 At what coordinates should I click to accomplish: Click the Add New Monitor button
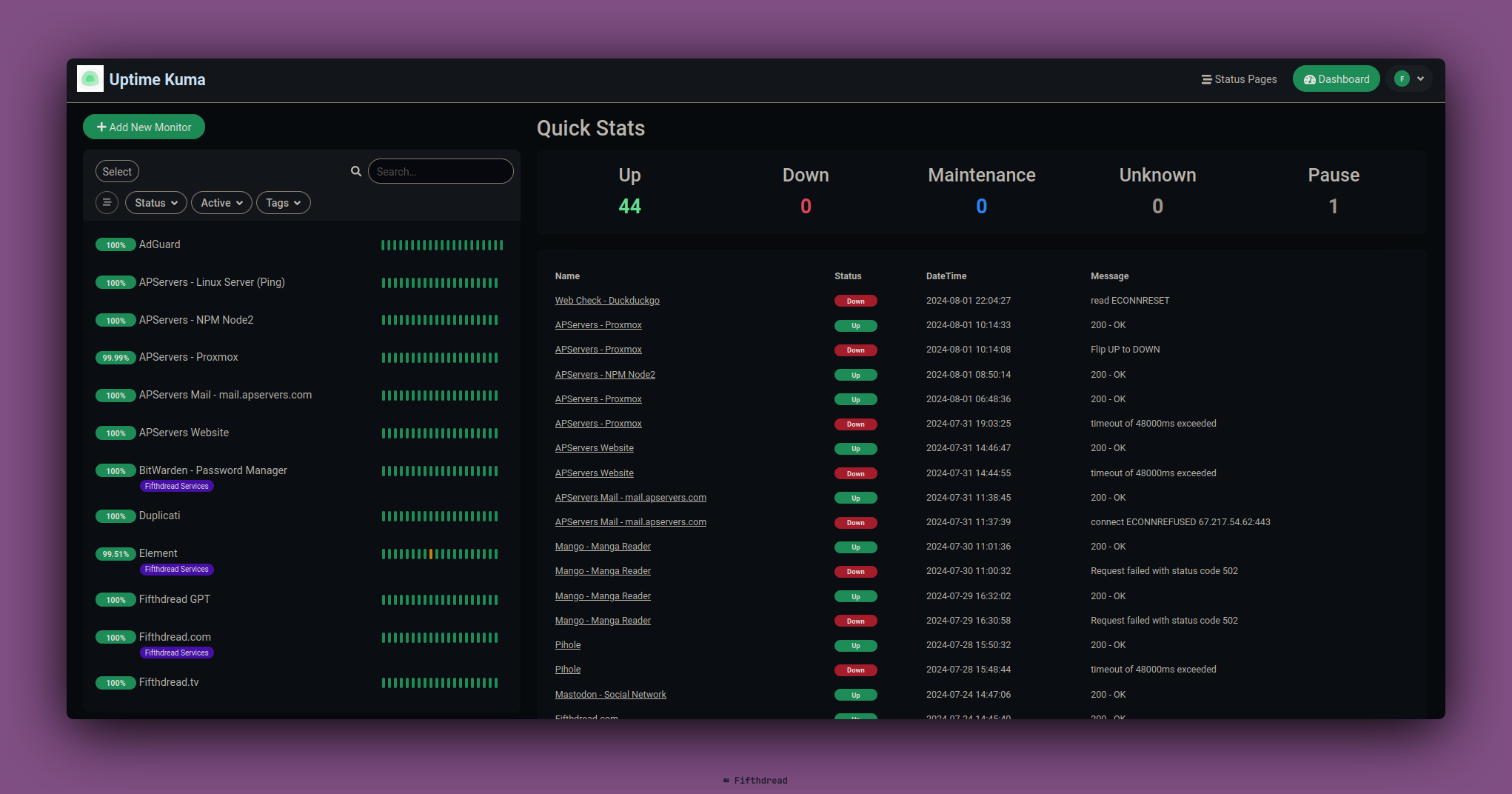(144, 127)
